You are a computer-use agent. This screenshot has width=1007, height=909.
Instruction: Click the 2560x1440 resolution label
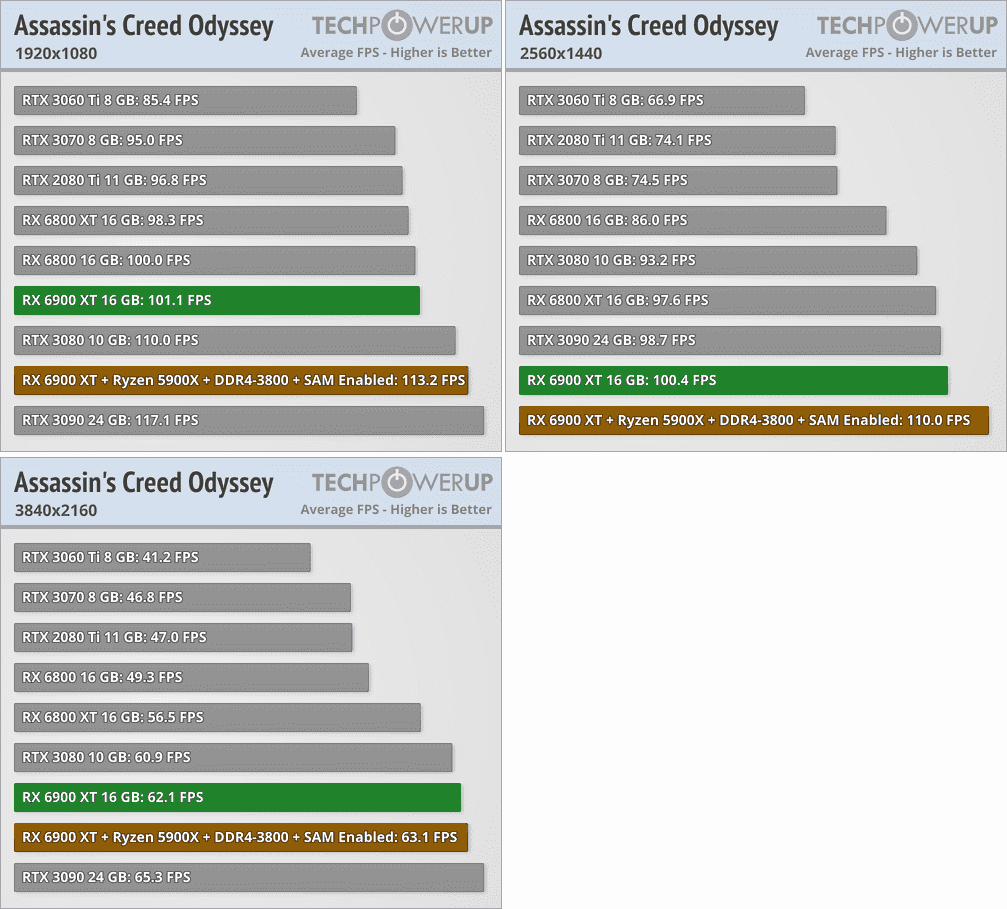(x=561, y=53)
